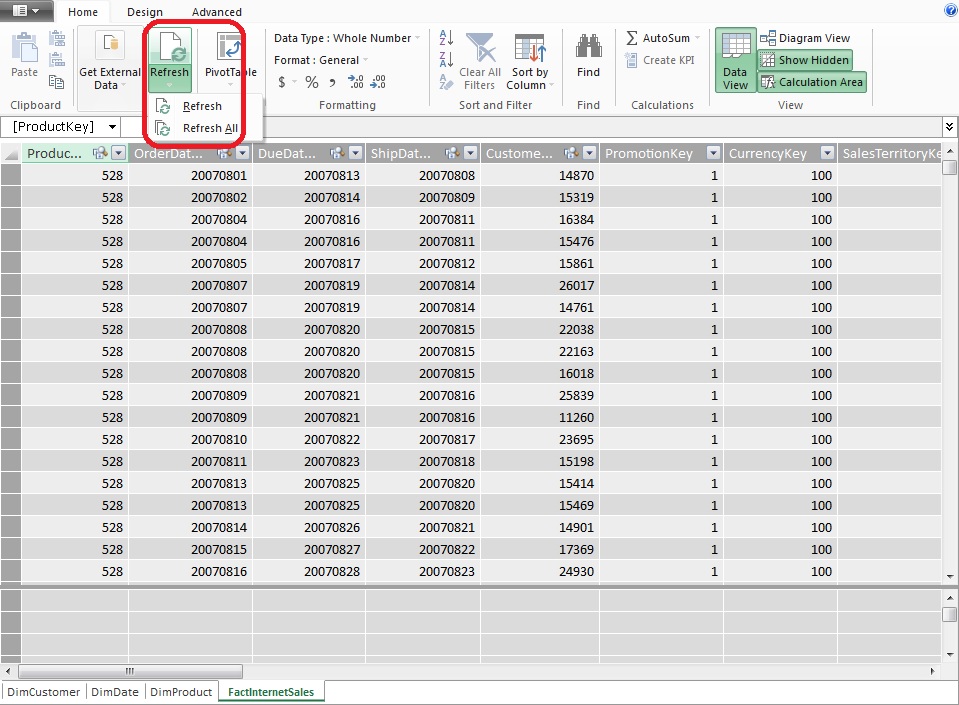The width and height of the screenshot is (959, 705).
Task: Open the DimCustomer sheet tab
Action: 41,691
